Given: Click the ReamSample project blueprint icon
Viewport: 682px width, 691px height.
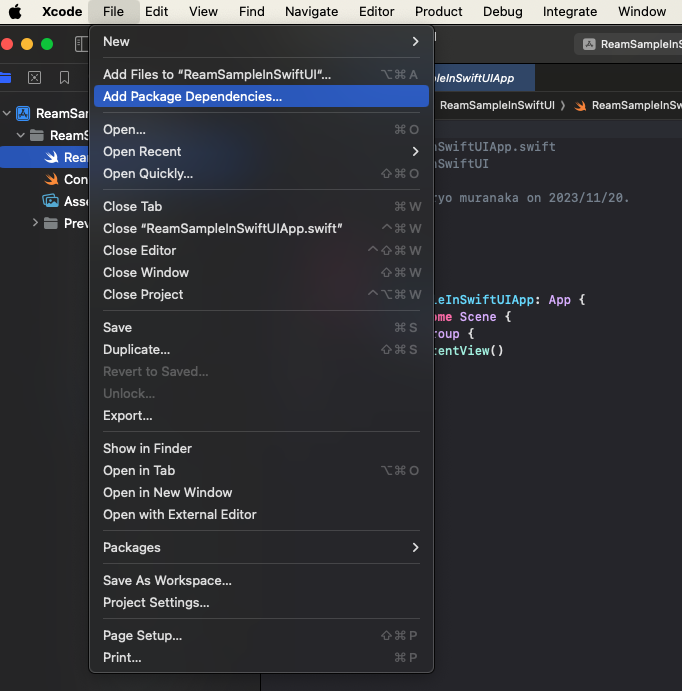Looking at the screenshot, I should coord(23,113).
